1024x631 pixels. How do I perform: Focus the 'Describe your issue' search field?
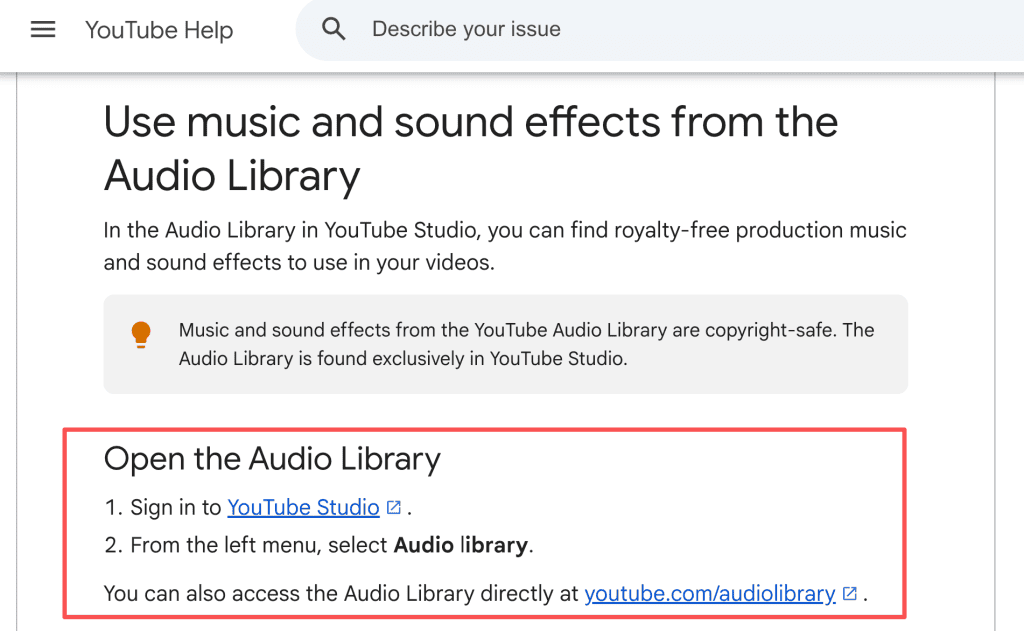pyautogui.click(x=660, y=29)
